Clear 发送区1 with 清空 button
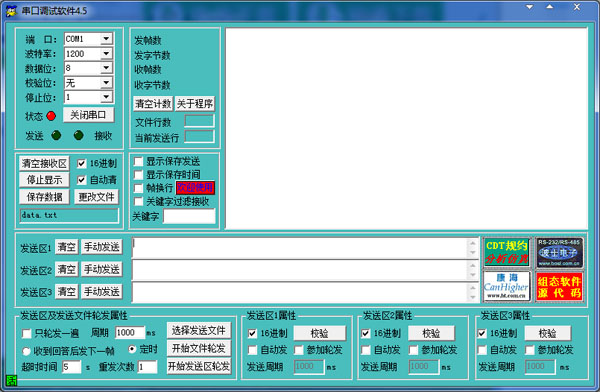Screen dimensions: 600x392 pyautogui.click(x=67, y=247)
